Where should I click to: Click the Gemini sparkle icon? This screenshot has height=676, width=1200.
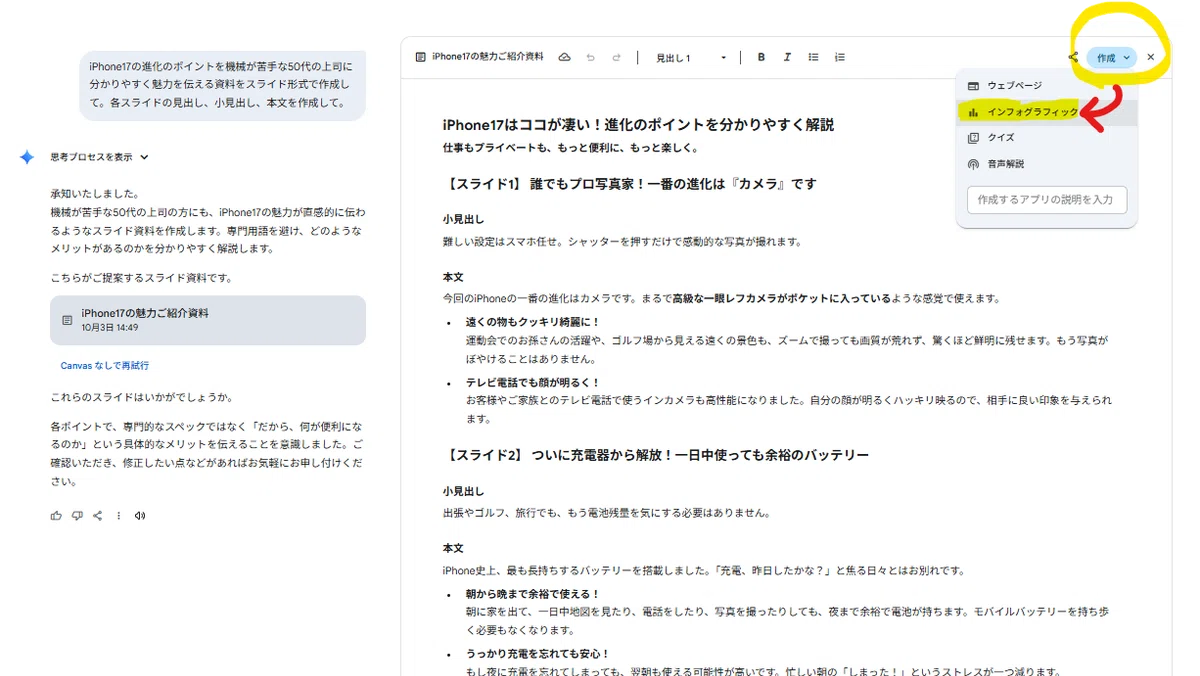27,157
